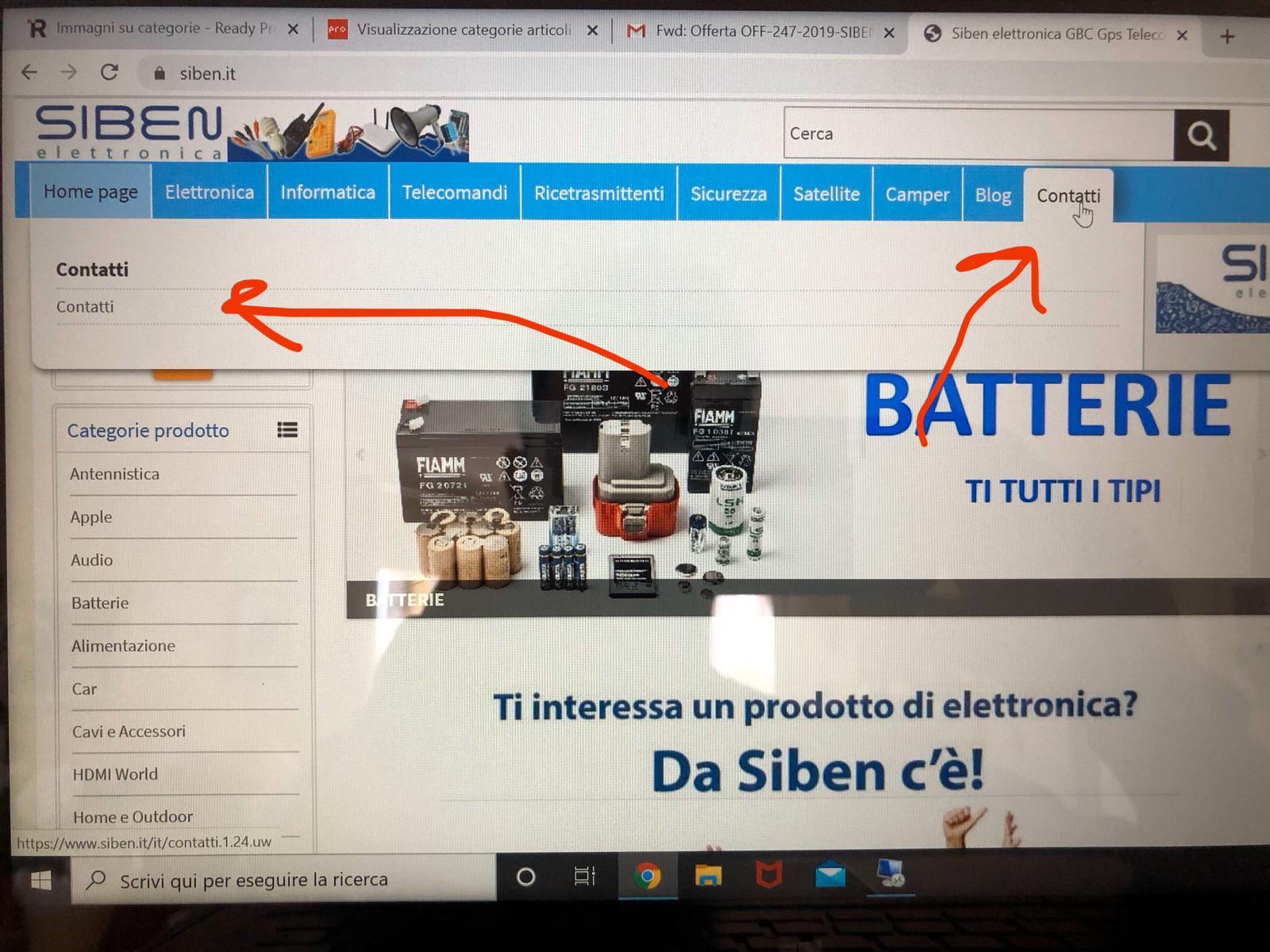Open the Satellite menu
This screenshot has height=952, width=1270.
(826, 194)
